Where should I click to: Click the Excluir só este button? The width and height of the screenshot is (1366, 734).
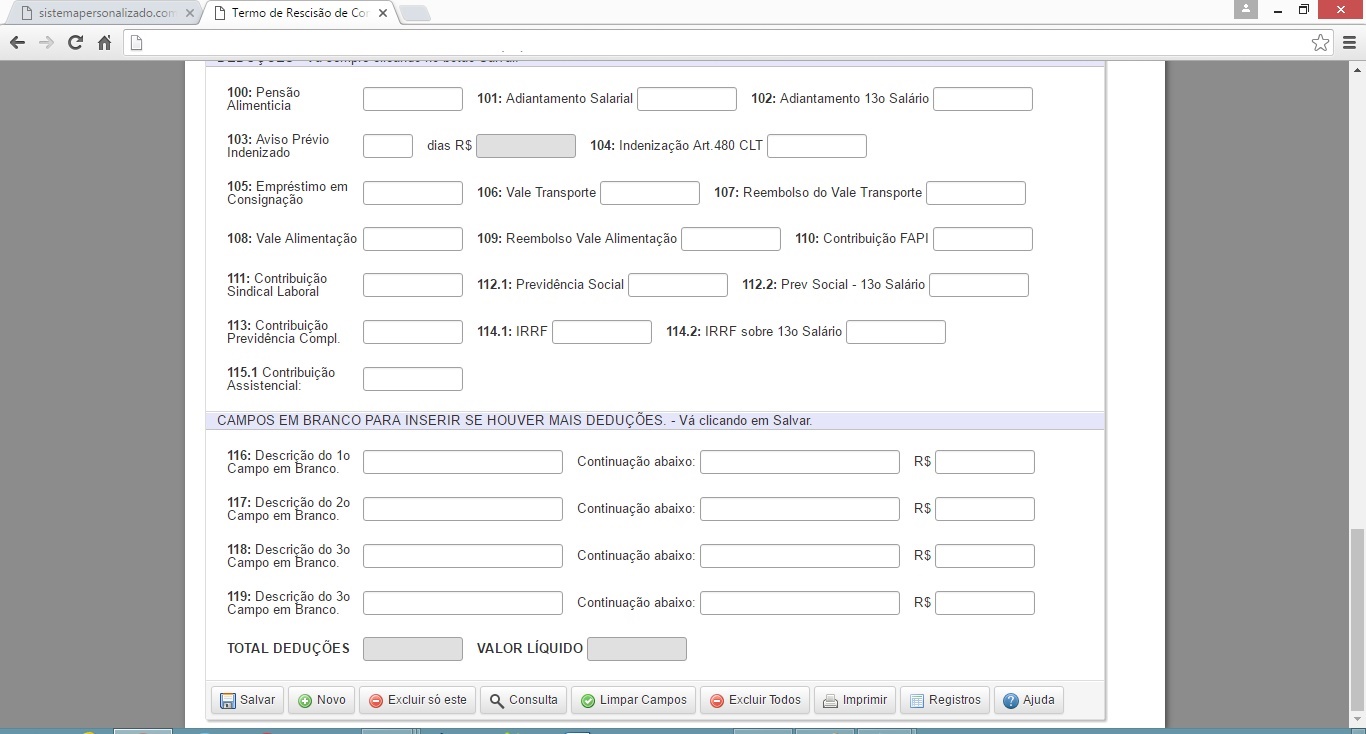417,700
